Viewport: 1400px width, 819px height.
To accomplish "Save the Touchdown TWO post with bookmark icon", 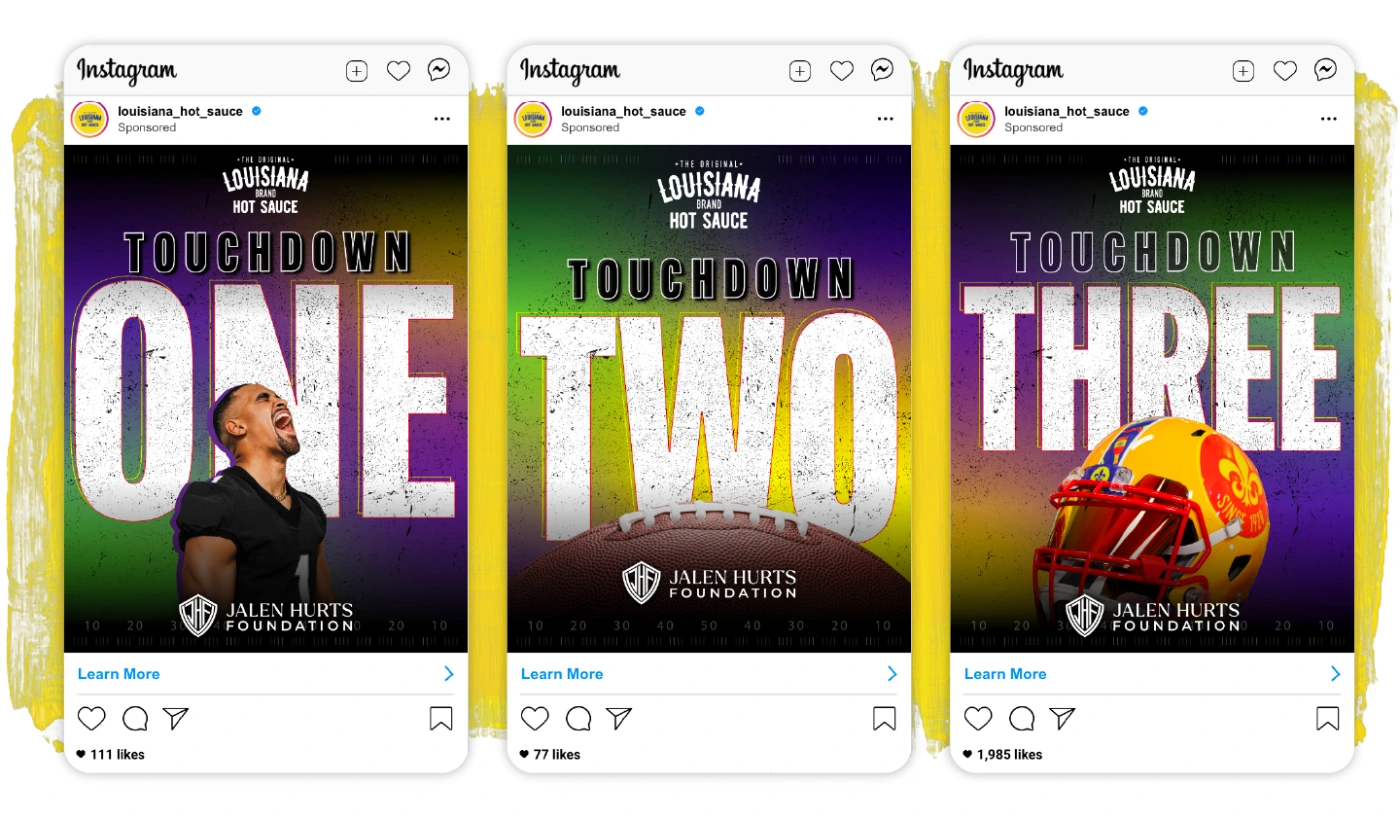I will pos(884,718).
